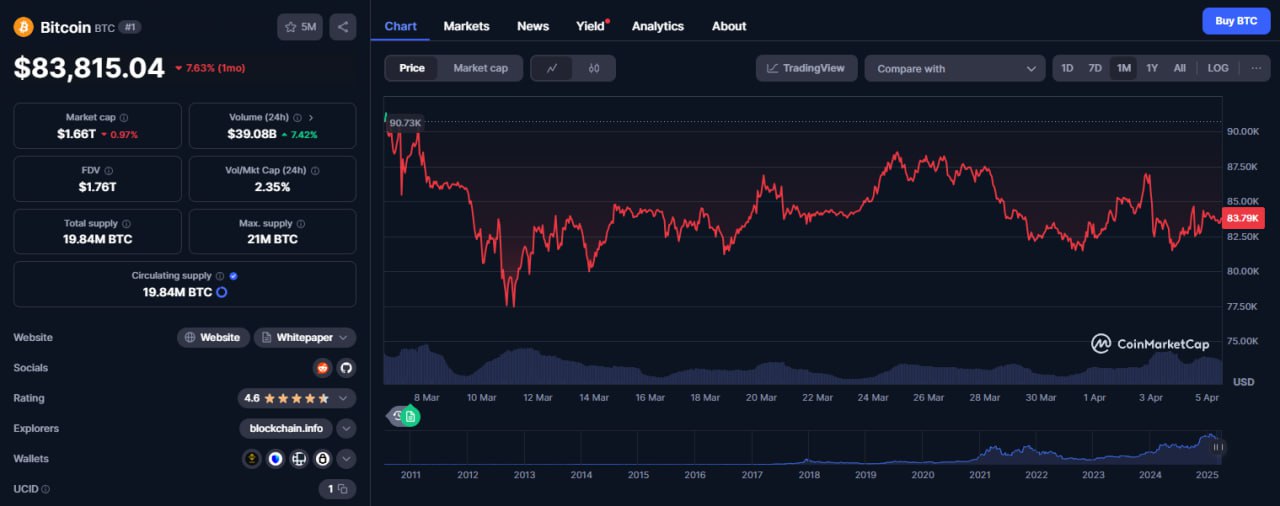Click the 90.73K high price label
Screen dimensions: 1280x506
[405, 122]
